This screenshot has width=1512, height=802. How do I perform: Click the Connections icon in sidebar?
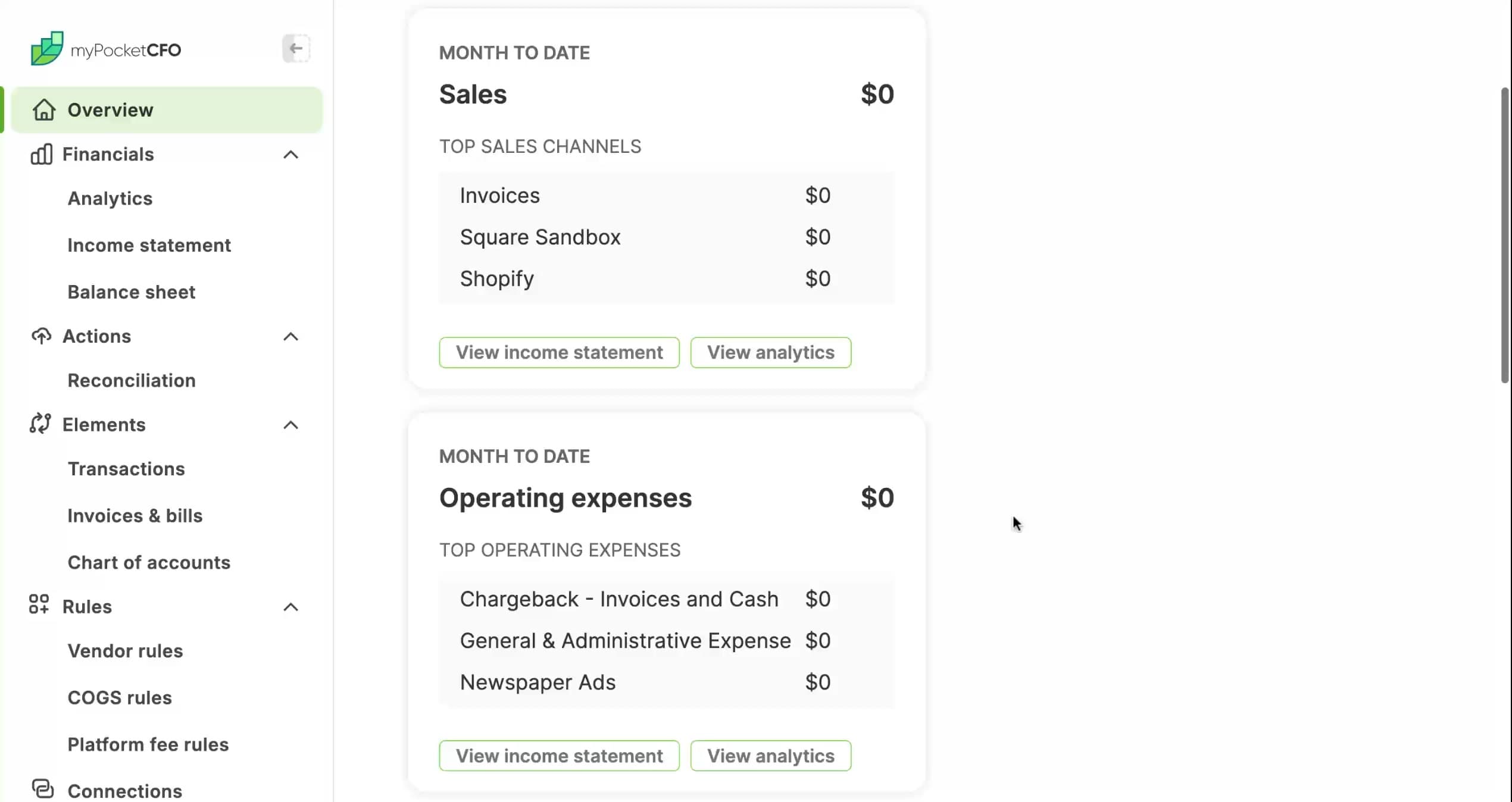[x=42, y=790]
